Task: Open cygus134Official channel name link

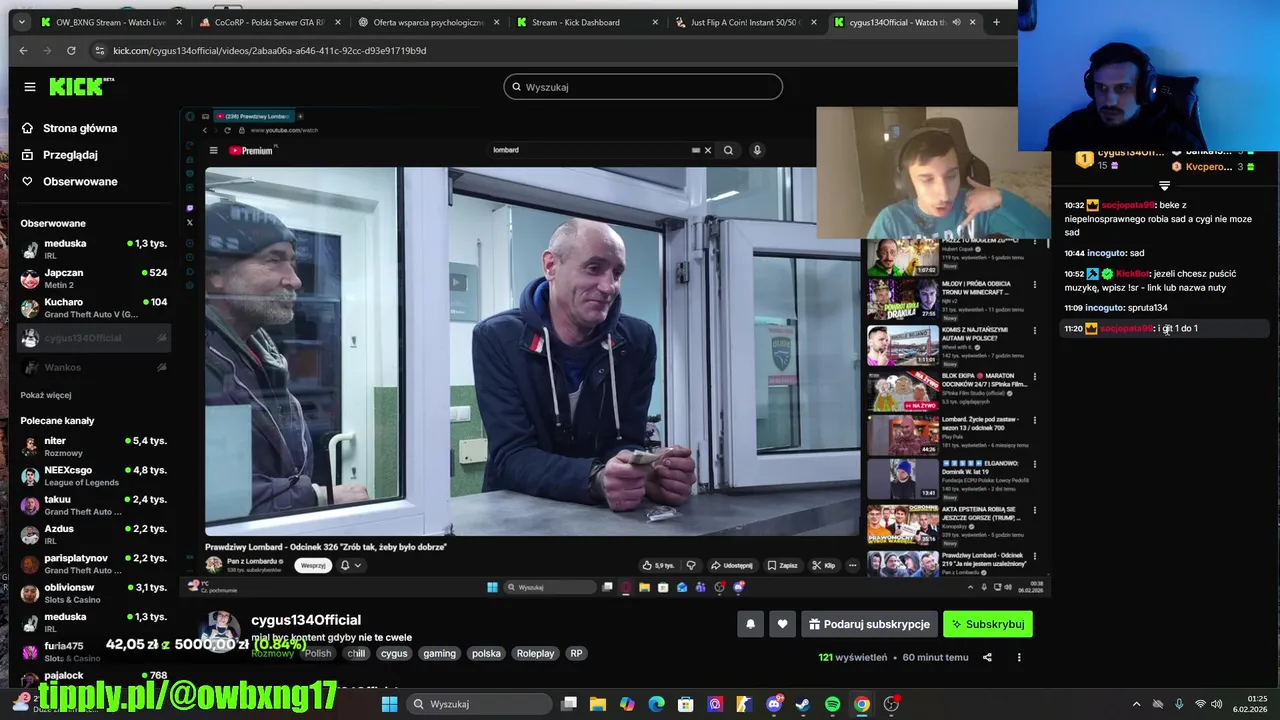Action: click(x=306, y=620)
